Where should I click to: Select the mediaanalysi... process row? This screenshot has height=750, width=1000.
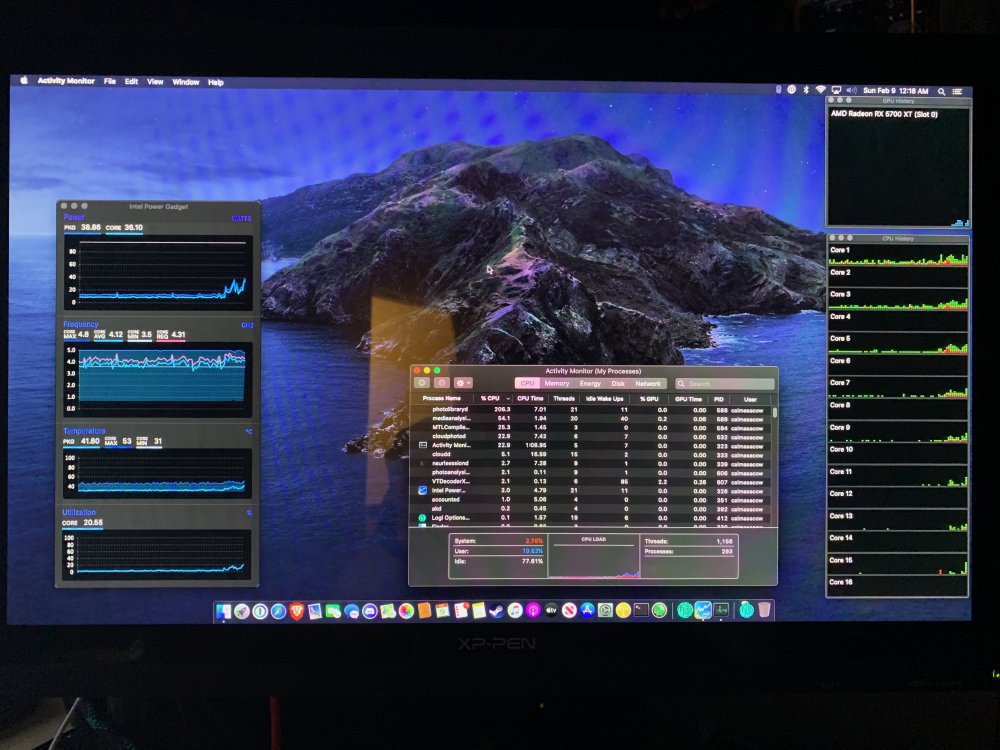tap(592, 418)
